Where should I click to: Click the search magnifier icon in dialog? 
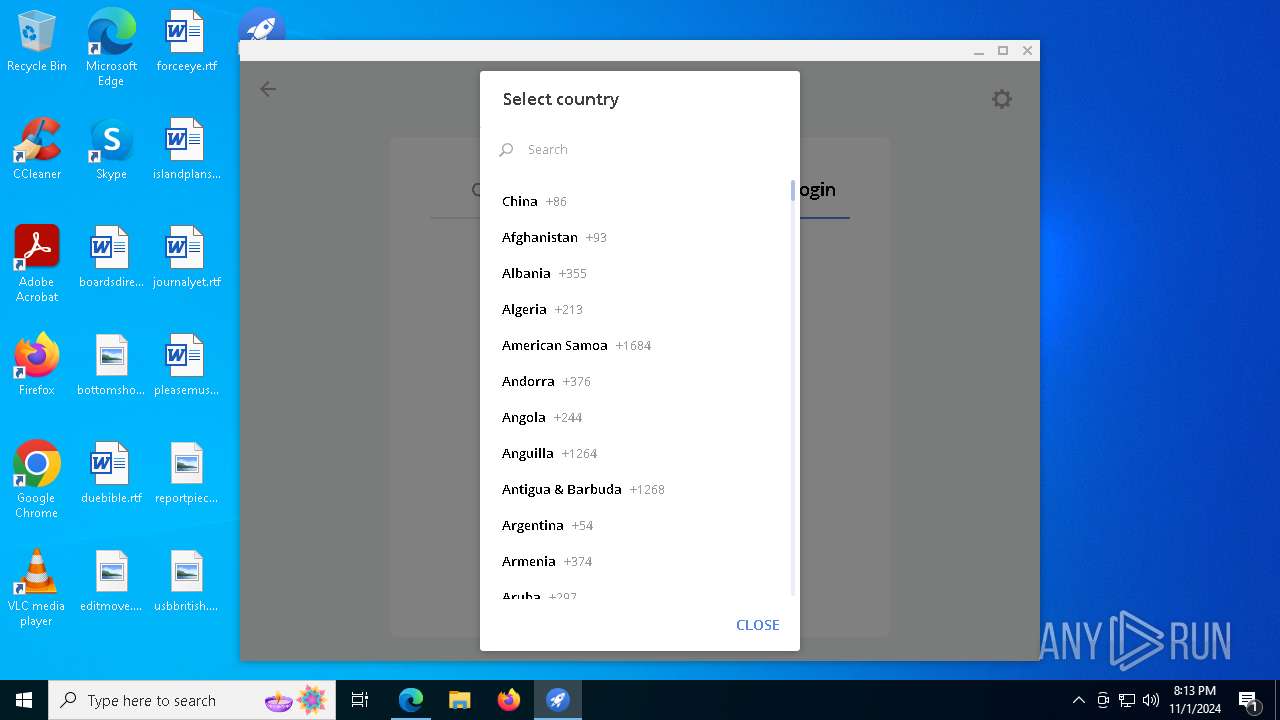coord(506,149)
